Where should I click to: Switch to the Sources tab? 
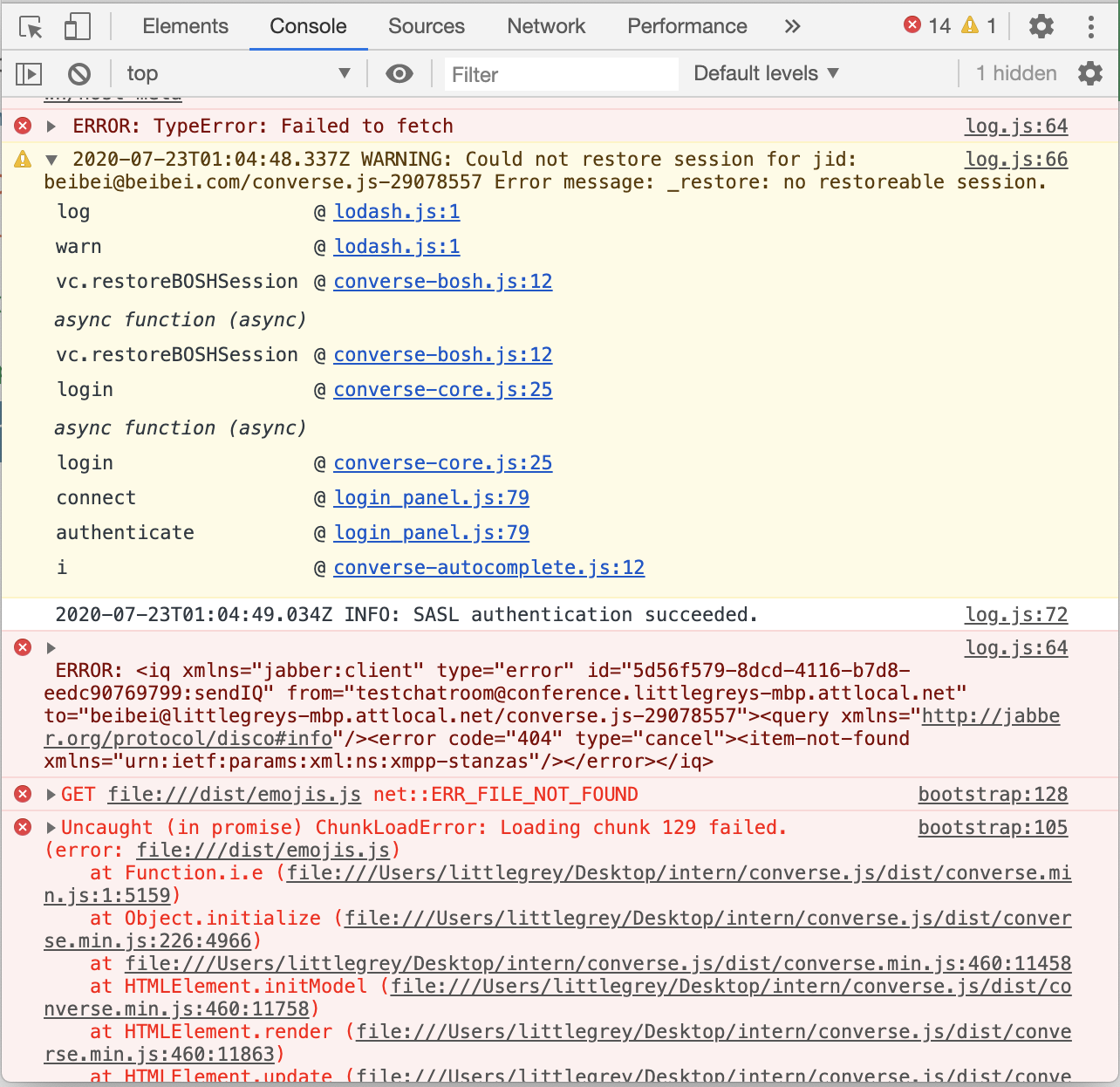click(427, 26)
